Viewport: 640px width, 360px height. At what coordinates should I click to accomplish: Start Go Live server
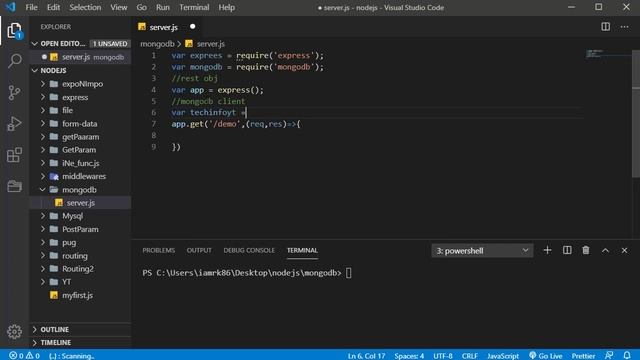coord(546,356)
